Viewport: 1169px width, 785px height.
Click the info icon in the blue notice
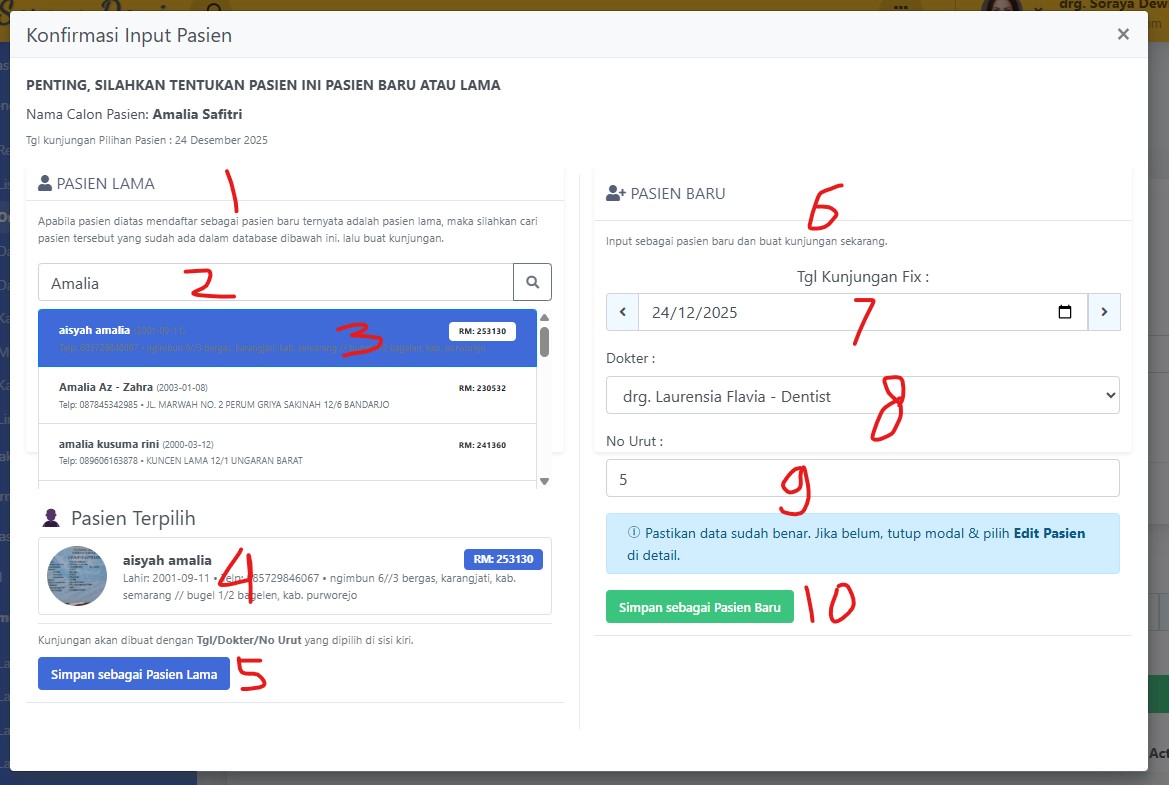[x=632, y=533]
